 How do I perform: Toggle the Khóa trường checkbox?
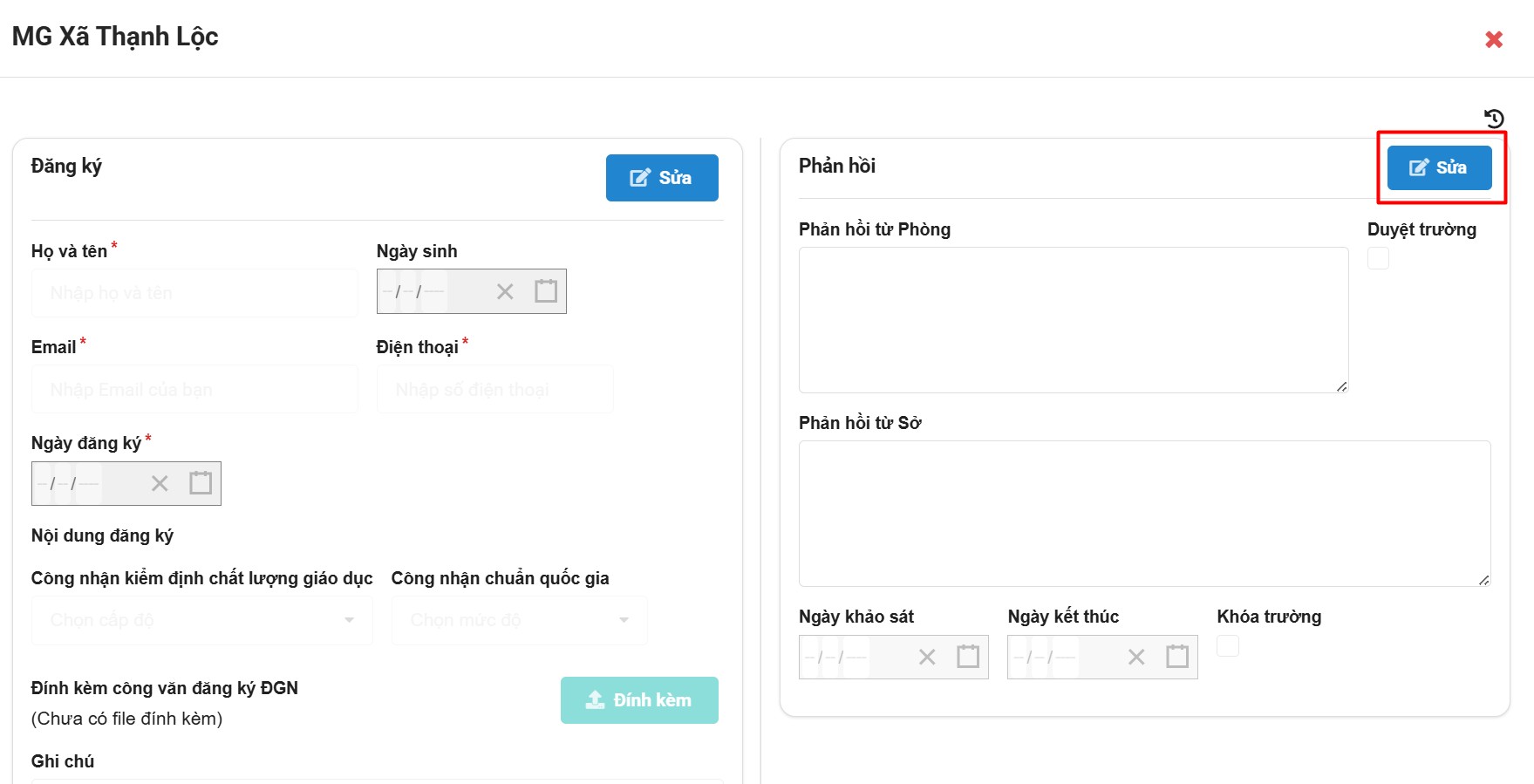(x=1228, y=646)
